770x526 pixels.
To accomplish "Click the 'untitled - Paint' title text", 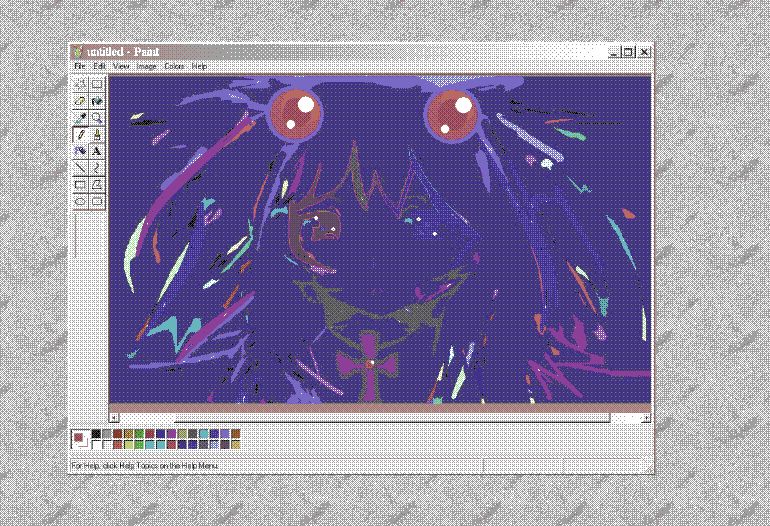I will tap(123, 52).
